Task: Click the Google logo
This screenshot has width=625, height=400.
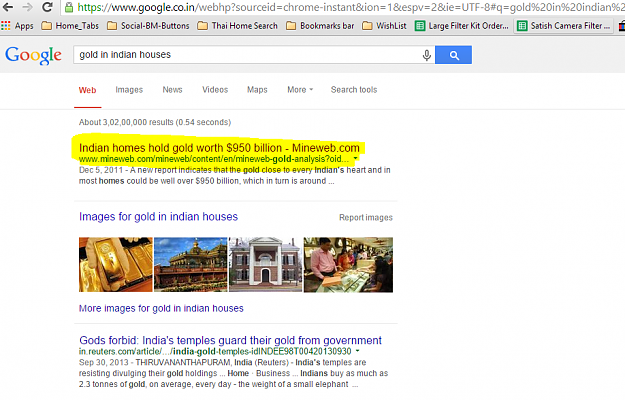Action: coord(33,55)
